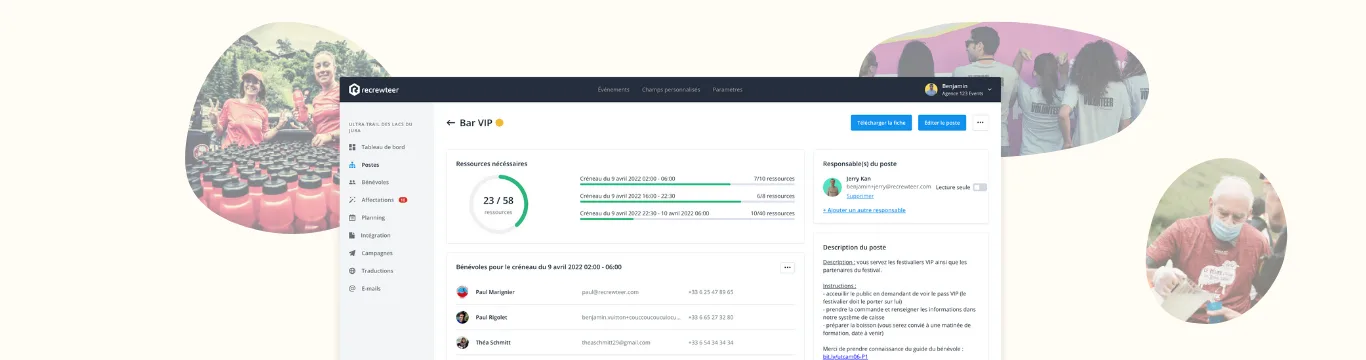Open the bit.ly guide link in description

point(845,356)
